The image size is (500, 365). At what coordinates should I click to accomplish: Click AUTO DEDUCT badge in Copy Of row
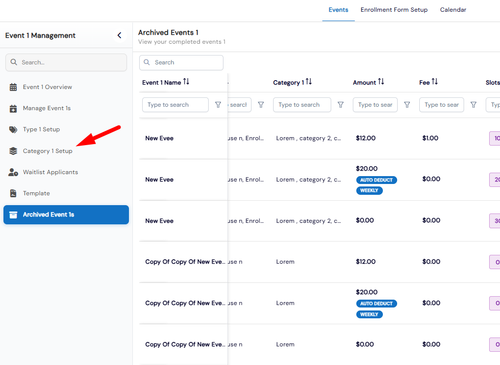click(377, 304)
